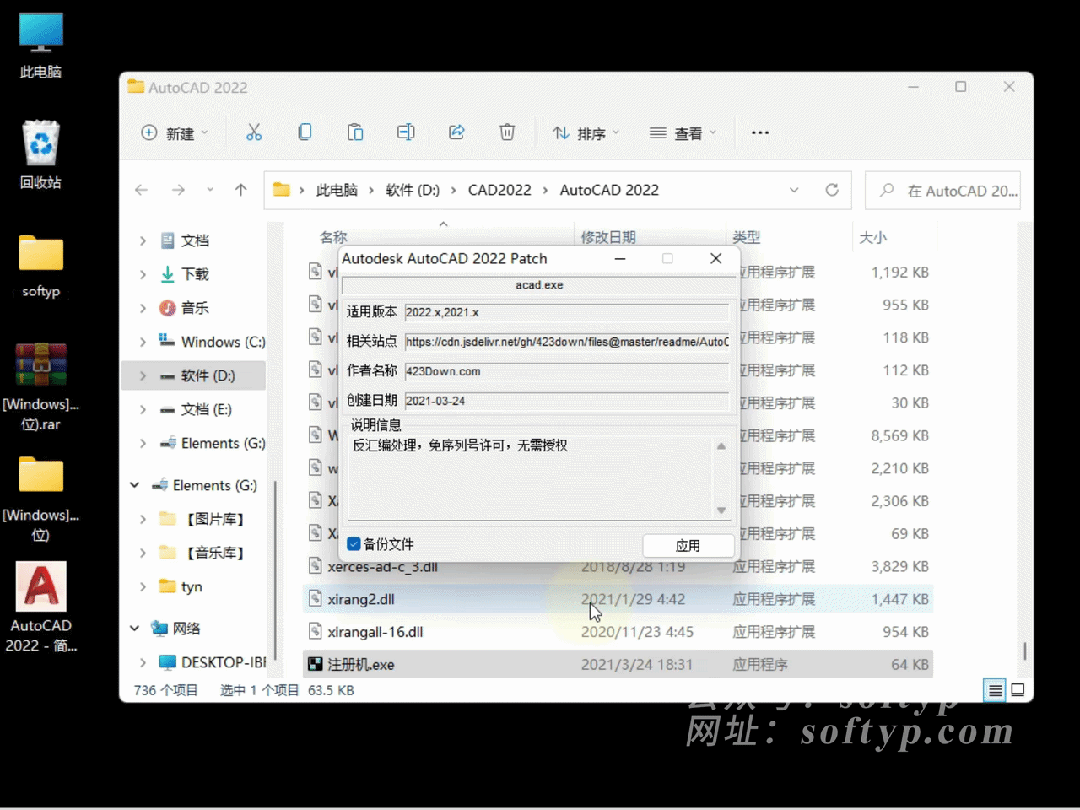Select the xirang2.dll file
The width and height of the screenshot is (1080, 810).
pyautogui.click(x=618, y=599)
